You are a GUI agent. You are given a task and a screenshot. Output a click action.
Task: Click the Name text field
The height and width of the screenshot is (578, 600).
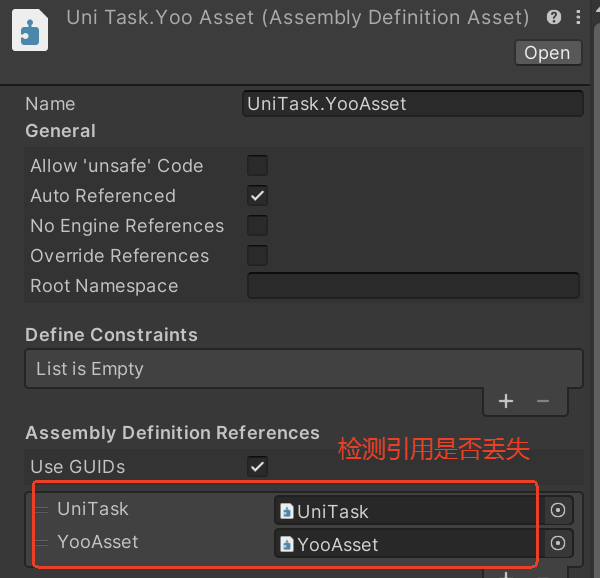pos(413,104)
